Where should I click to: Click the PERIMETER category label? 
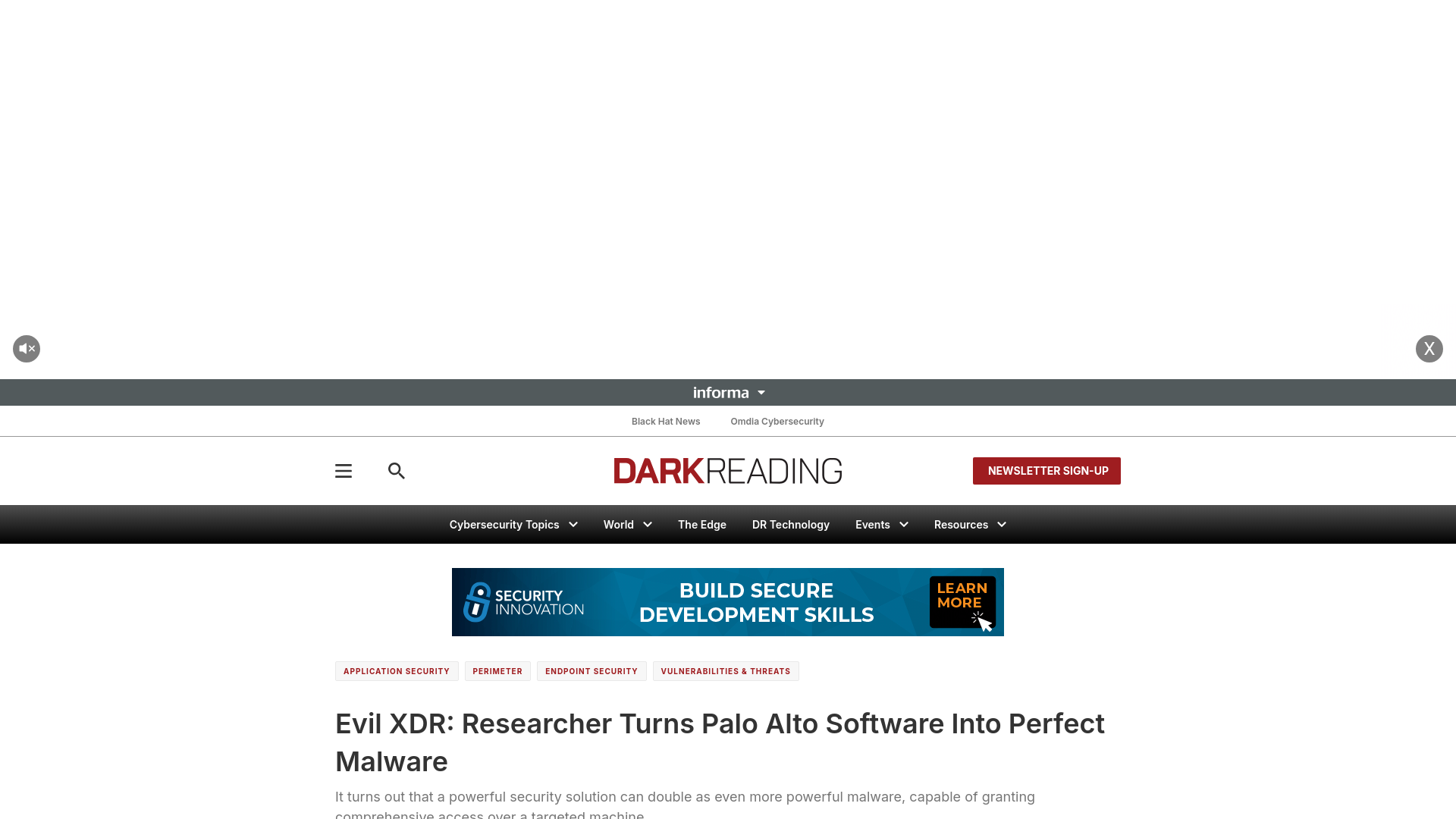click(x=497, y=671)
